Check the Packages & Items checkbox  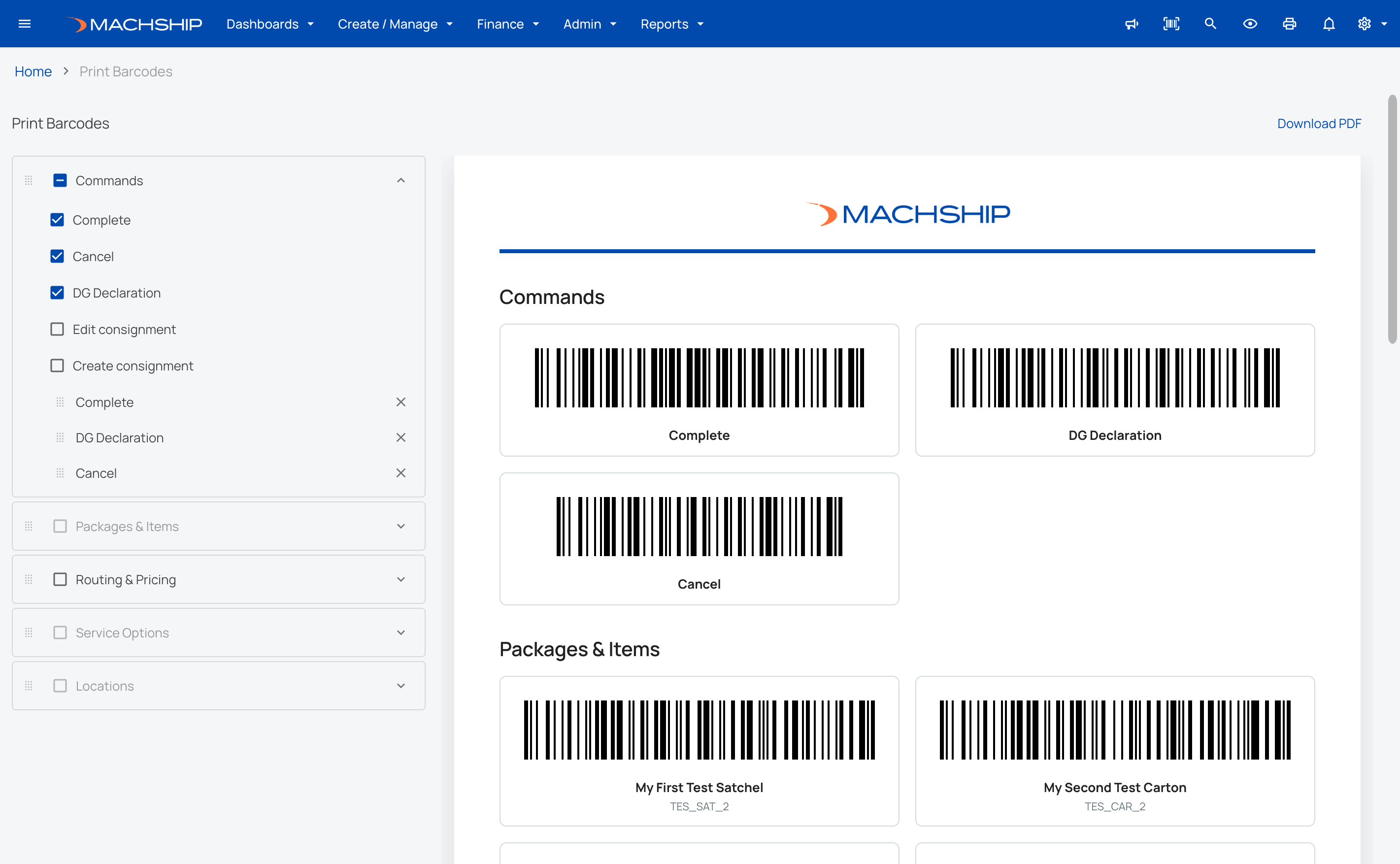click(60, 526)
